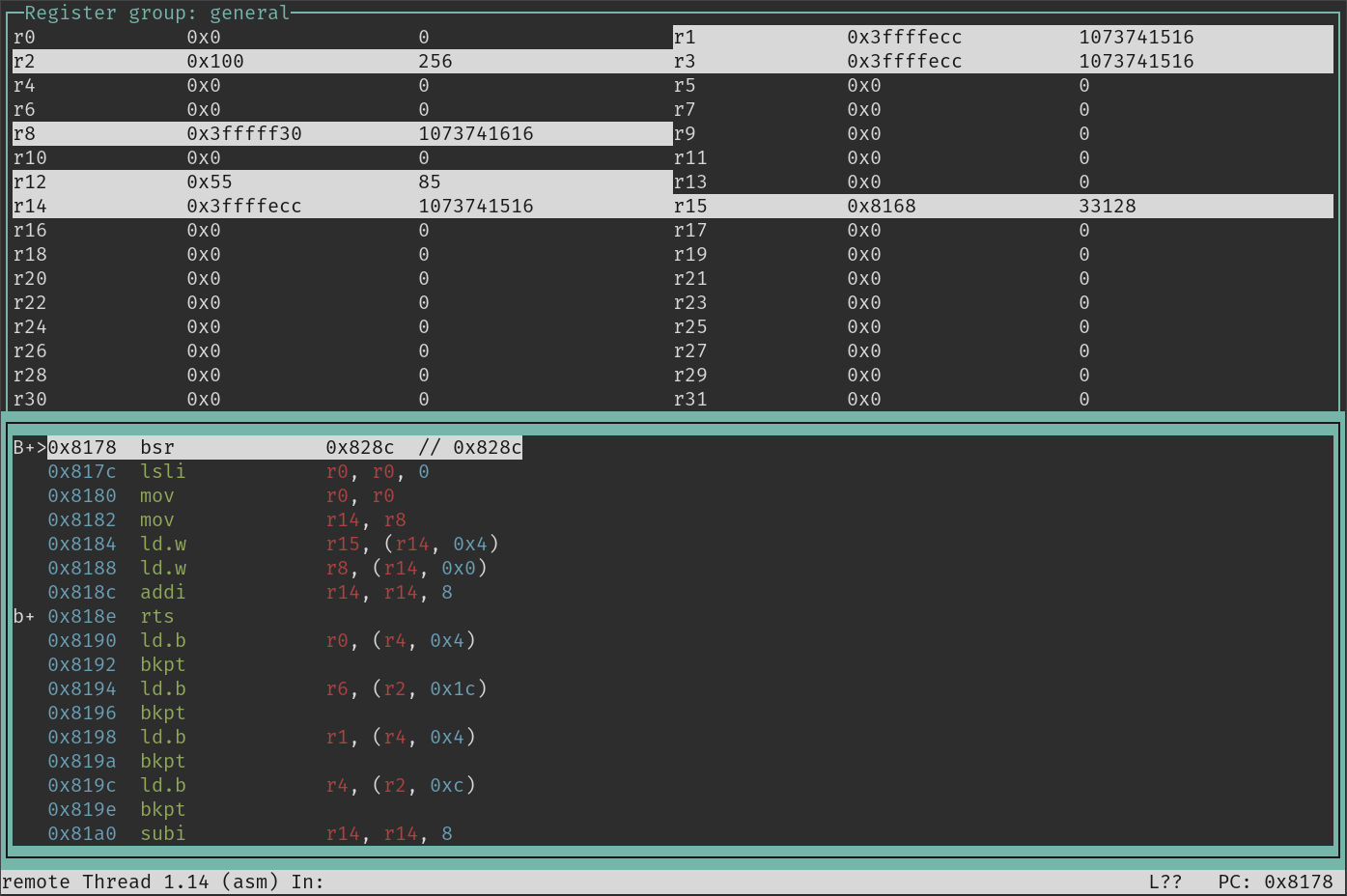Click r1 hex value 0x3ffffecc
This screenshot has width=1347, height=896.
click(x=905, y=37)
